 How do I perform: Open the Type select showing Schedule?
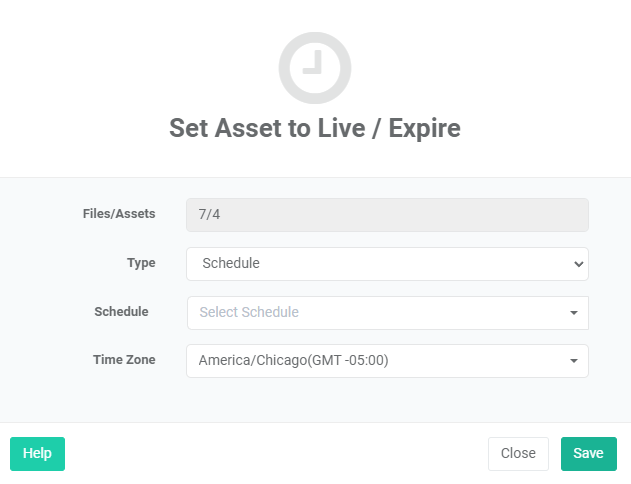pos(387,264)
